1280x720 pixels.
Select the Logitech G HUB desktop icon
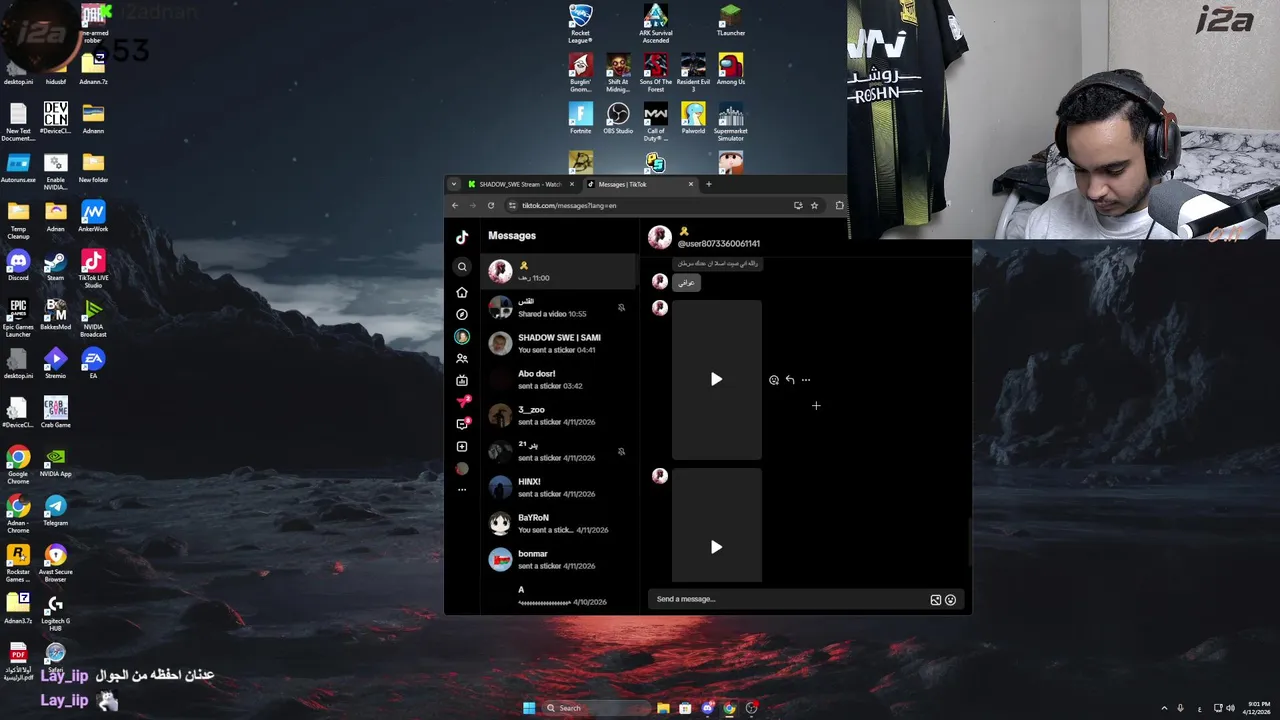(55, 613)
